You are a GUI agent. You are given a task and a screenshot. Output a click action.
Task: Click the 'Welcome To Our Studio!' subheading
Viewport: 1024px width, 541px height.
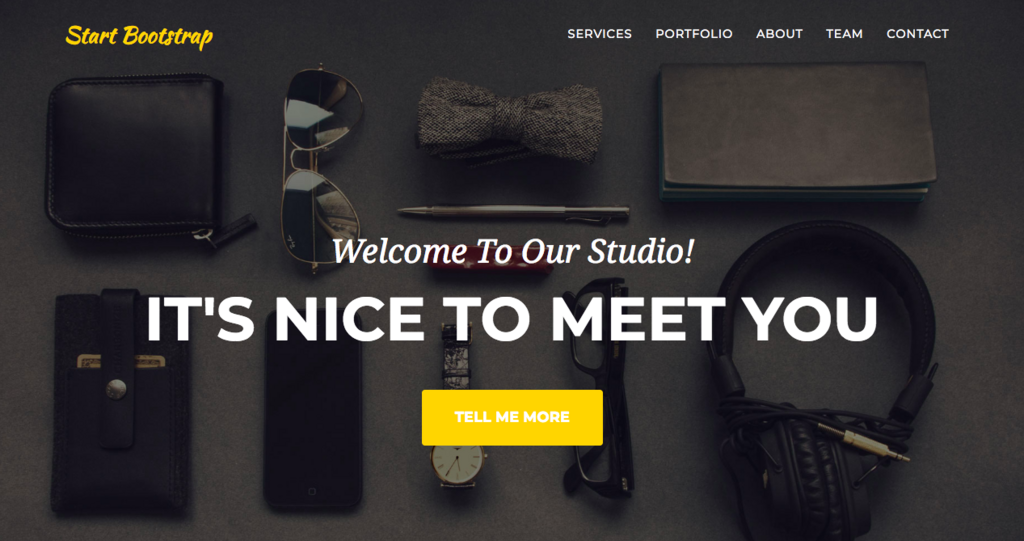[x=513, y=252]
